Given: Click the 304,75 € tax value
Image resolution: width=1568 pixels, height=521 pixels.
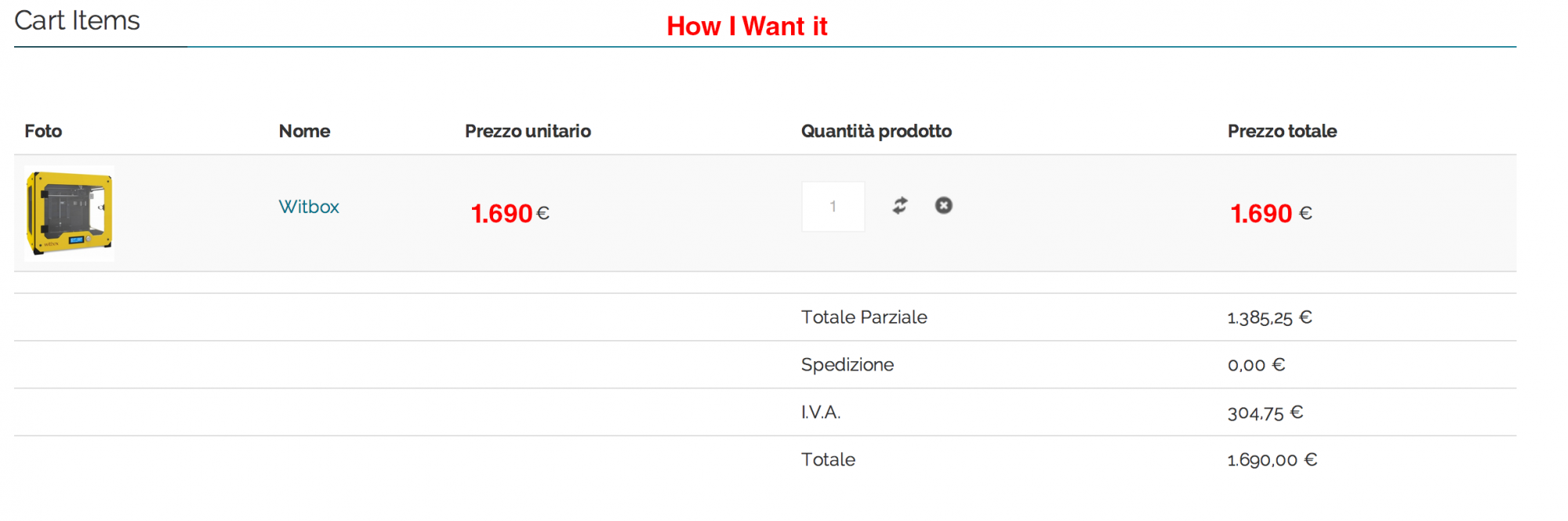Looking at the screenshot, I should coord(1265,413).
